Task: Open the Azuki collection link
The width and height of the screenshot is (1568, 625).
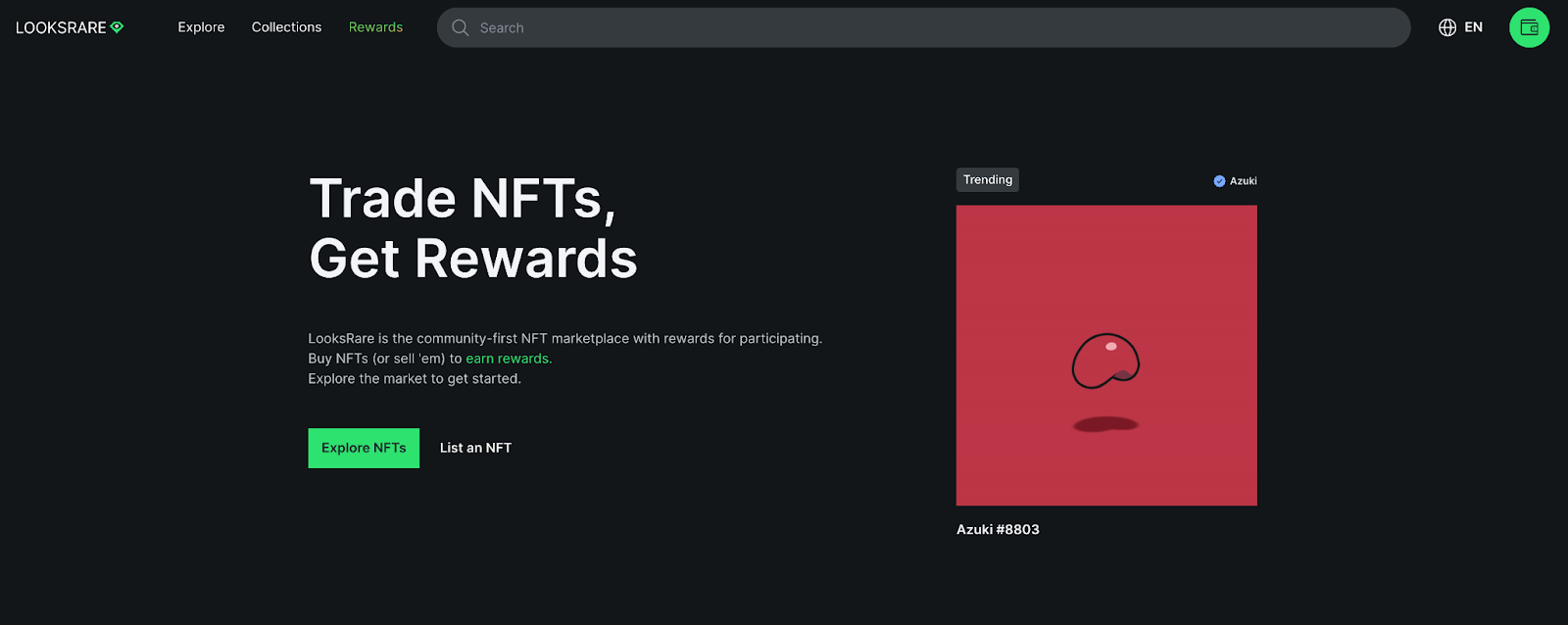Action: click(x=1243, y=181)
